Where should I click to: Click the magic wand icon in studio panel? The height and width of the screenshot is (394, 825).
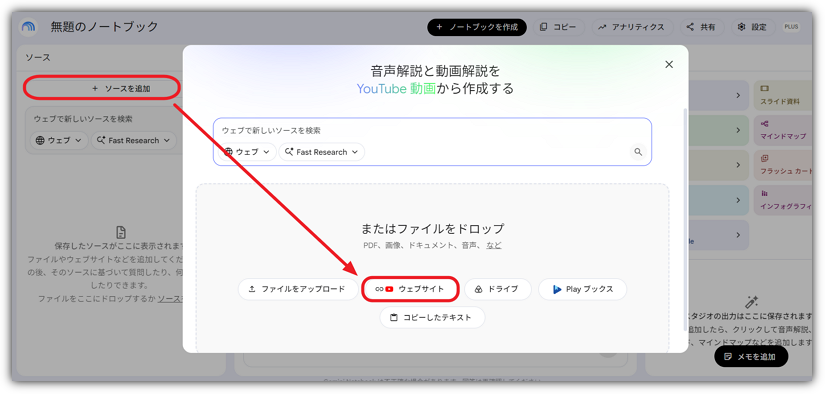pyautogui.click(x=751, y=302)
